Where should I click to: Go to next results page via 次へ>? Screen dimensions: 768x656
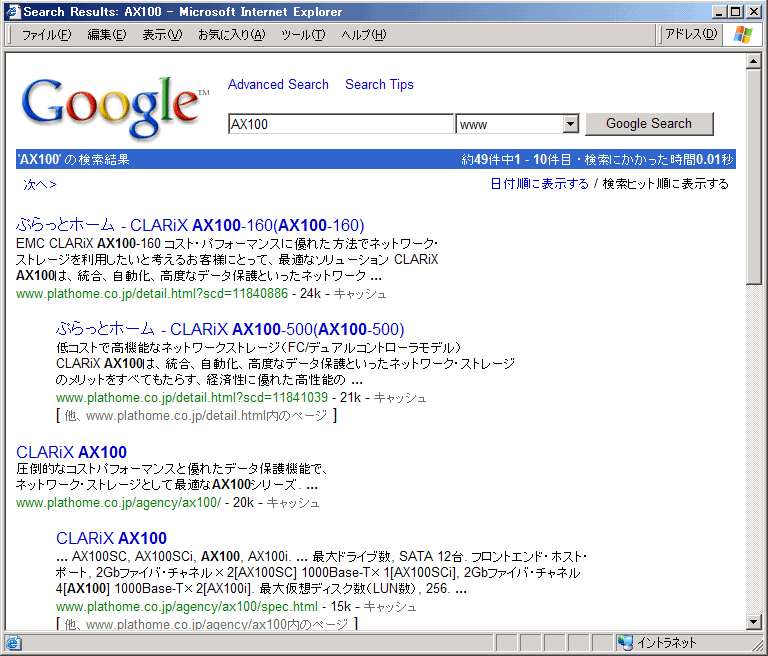(40, 185)
